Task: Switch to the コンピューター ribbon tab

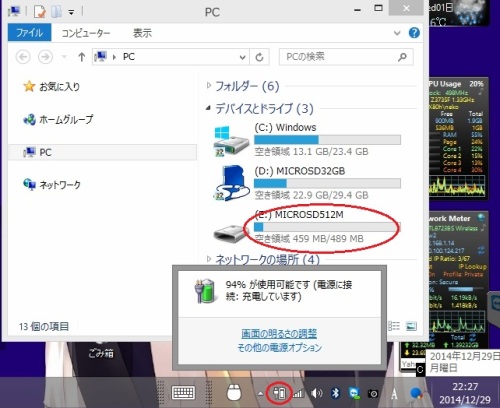Action: coord(86,33)
